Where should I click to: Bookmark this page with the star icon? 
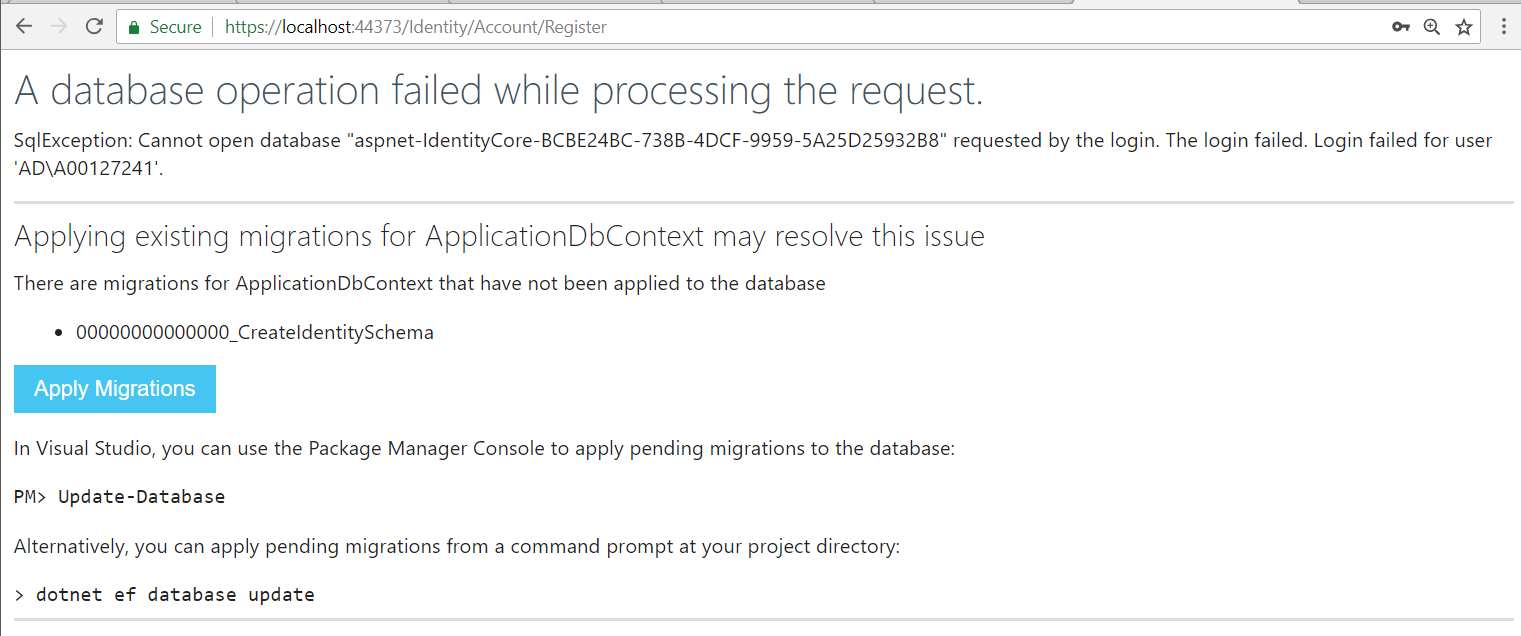(x=1464, y=27)
